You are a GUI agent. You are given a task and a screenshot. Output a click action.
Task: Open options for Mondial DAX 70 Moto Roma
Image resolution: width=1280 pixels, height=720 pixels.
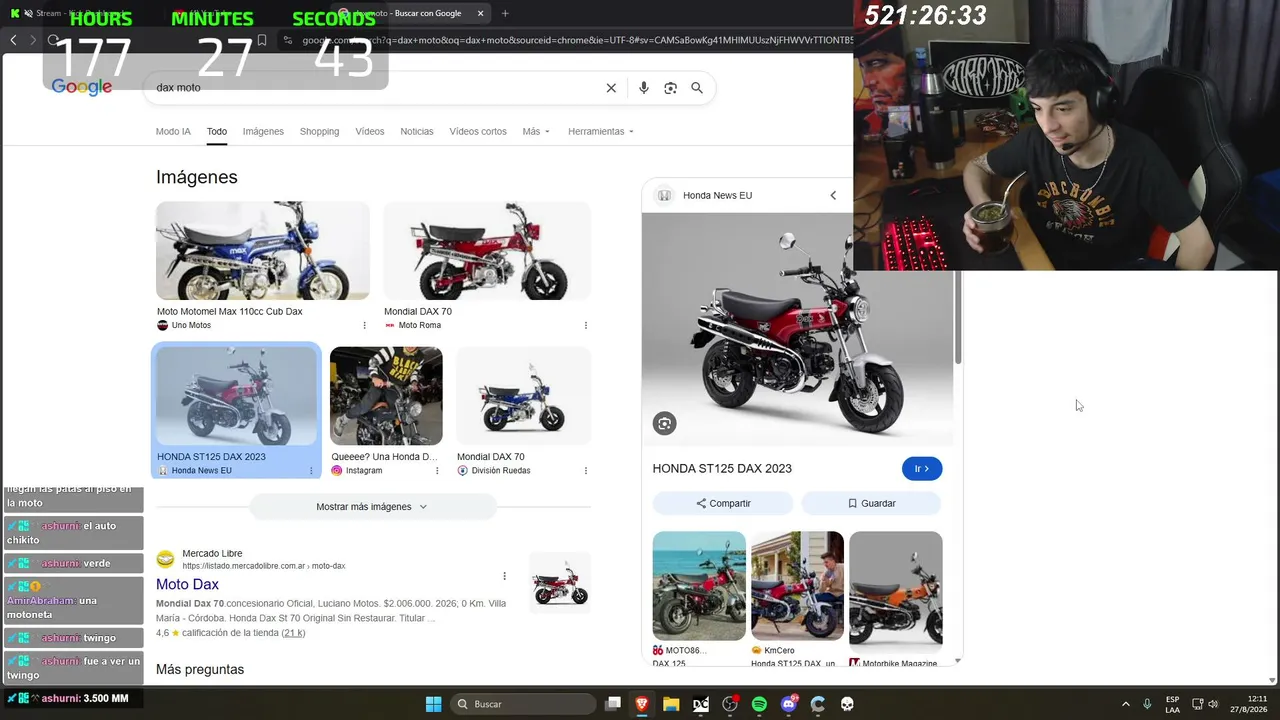pyautogui.click(x=586, y=325)
